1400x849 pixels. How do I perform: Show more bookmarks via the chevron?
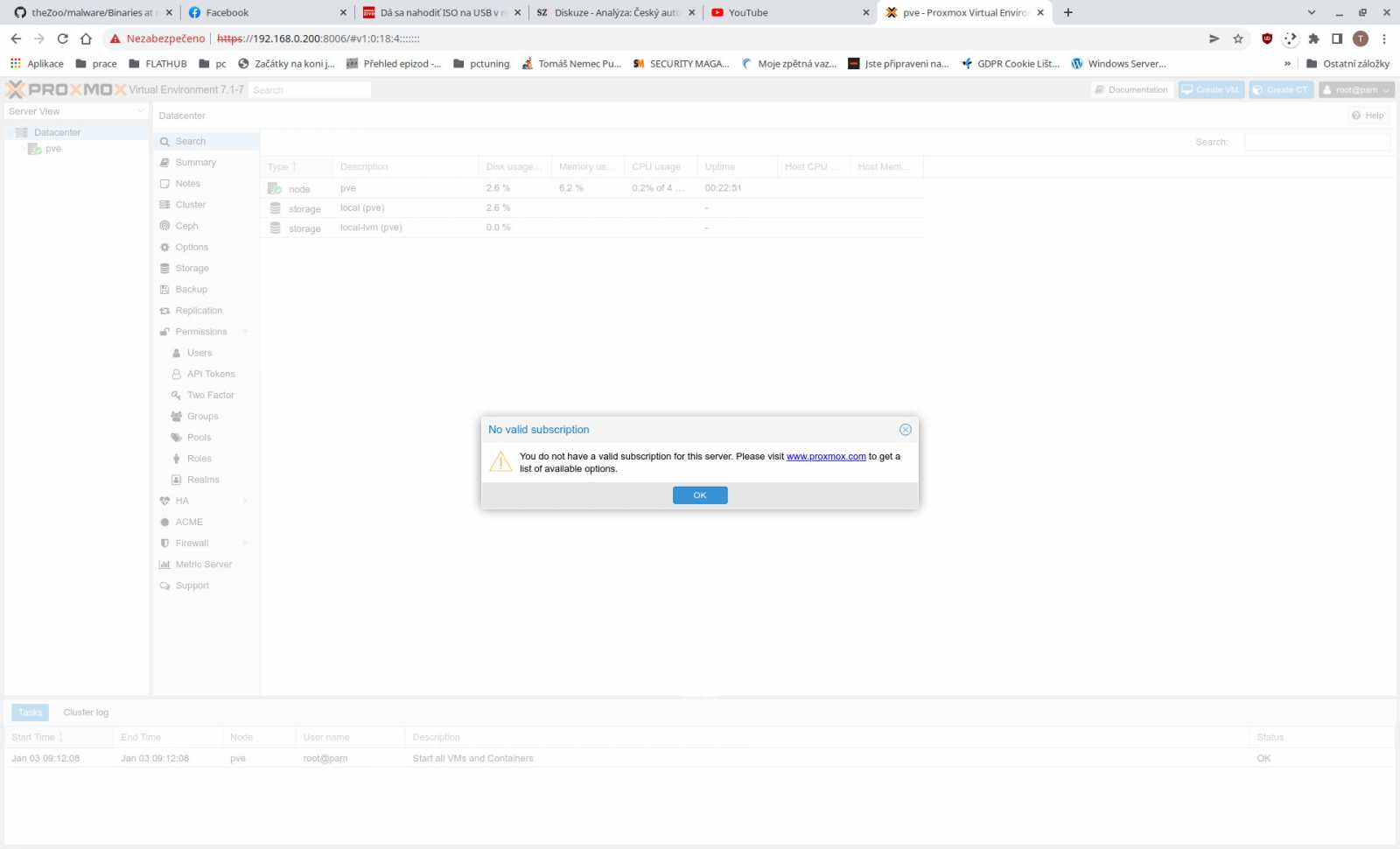pyautogui.click(x=1287, y=64)
